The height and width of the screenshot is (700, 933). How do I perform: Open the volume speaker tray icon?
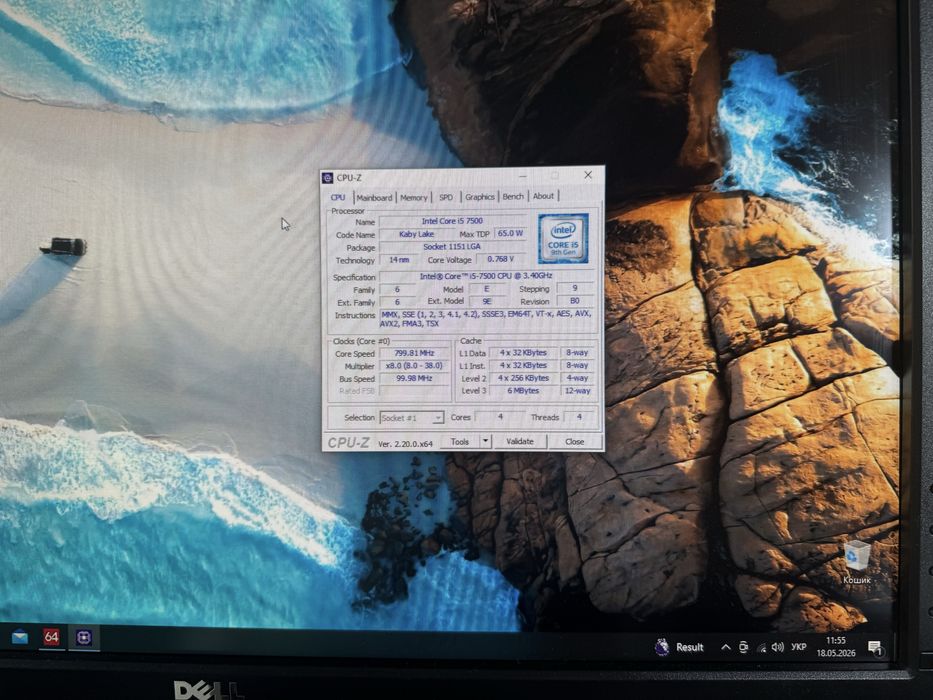pyautogui.click(x=777, y=647)
